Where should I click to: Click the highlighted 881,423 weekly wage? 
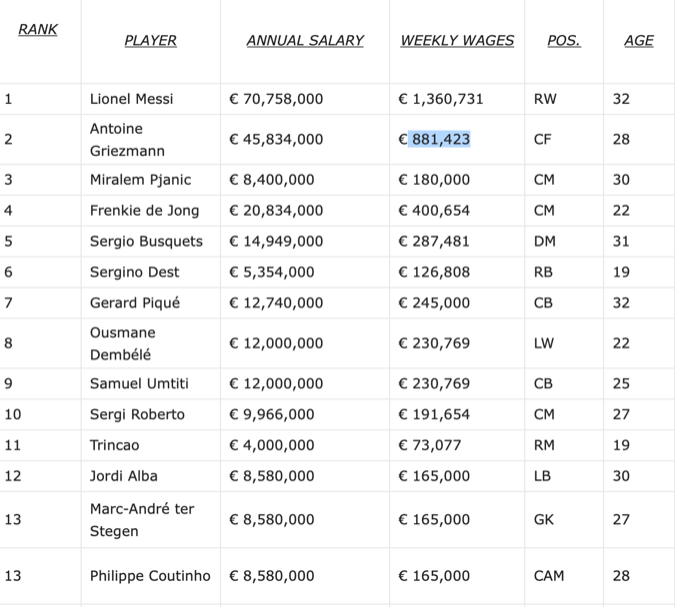pyautogui.click(x=440, y=140)
